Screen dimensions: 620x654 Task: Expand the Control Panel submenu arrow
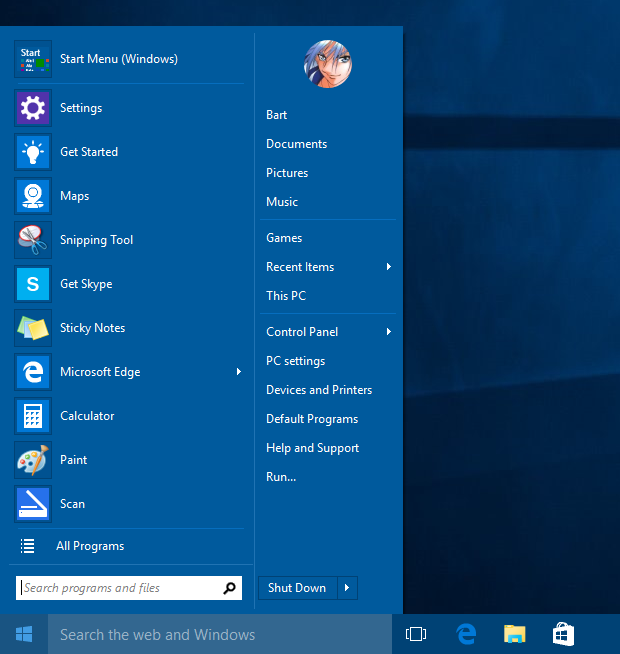point(388,332)
